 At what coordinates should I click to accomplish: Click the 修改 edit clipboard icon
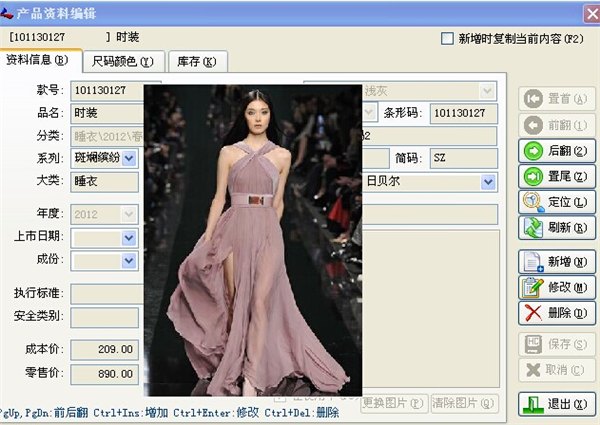point(533,287)
